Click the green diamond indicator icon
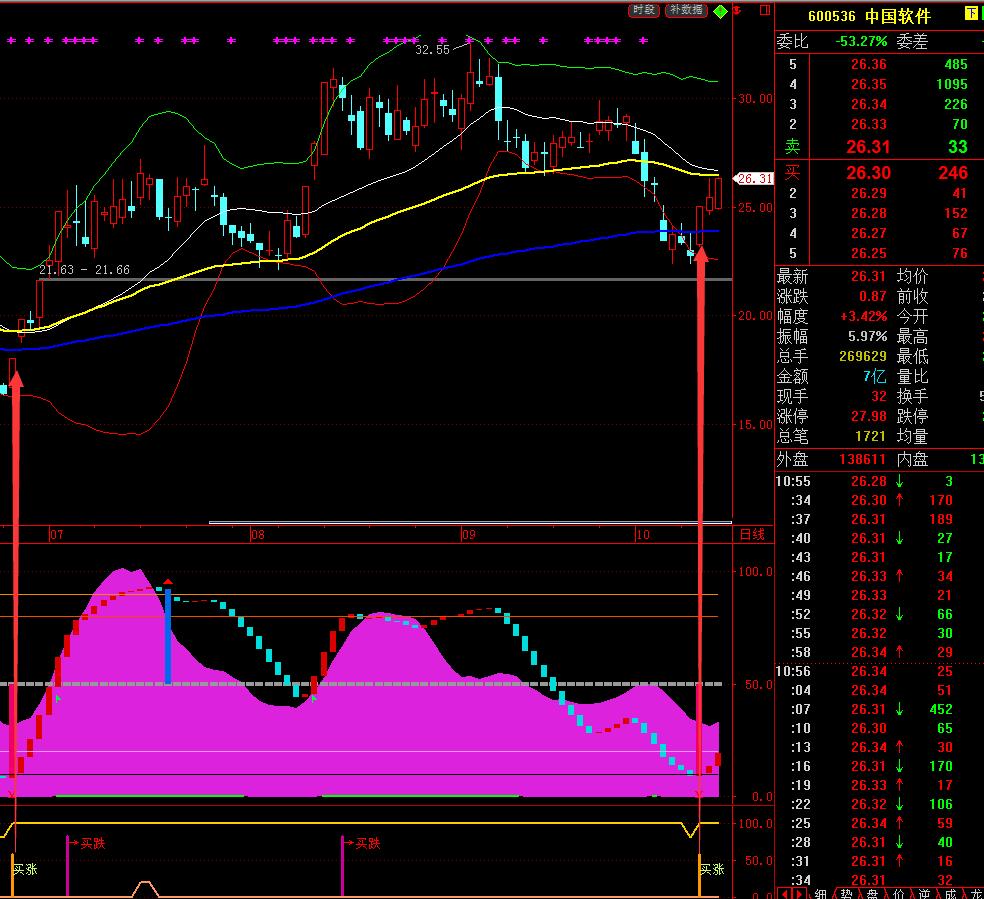The image size is (984, 899). tap(720, 11)
